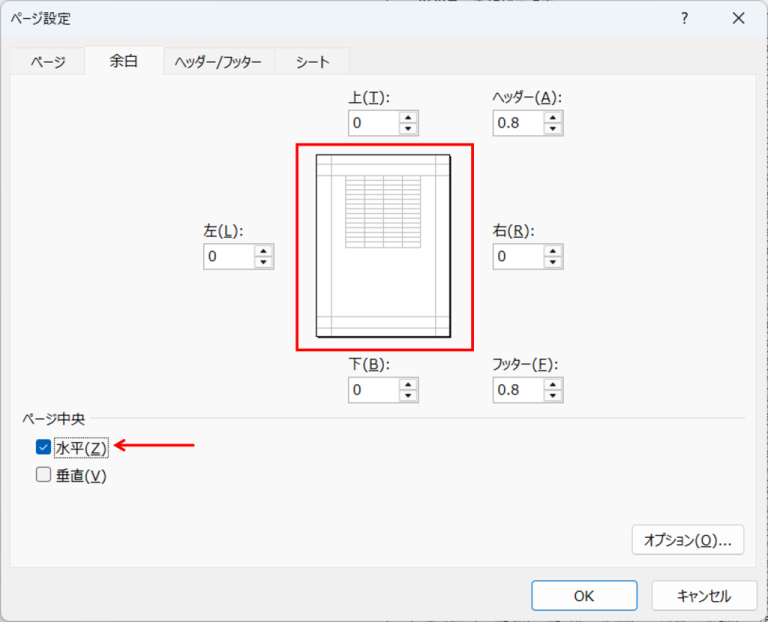This screenshot has width=768, height=622.
Task: Click the OK button
Action: click(584, 595)
